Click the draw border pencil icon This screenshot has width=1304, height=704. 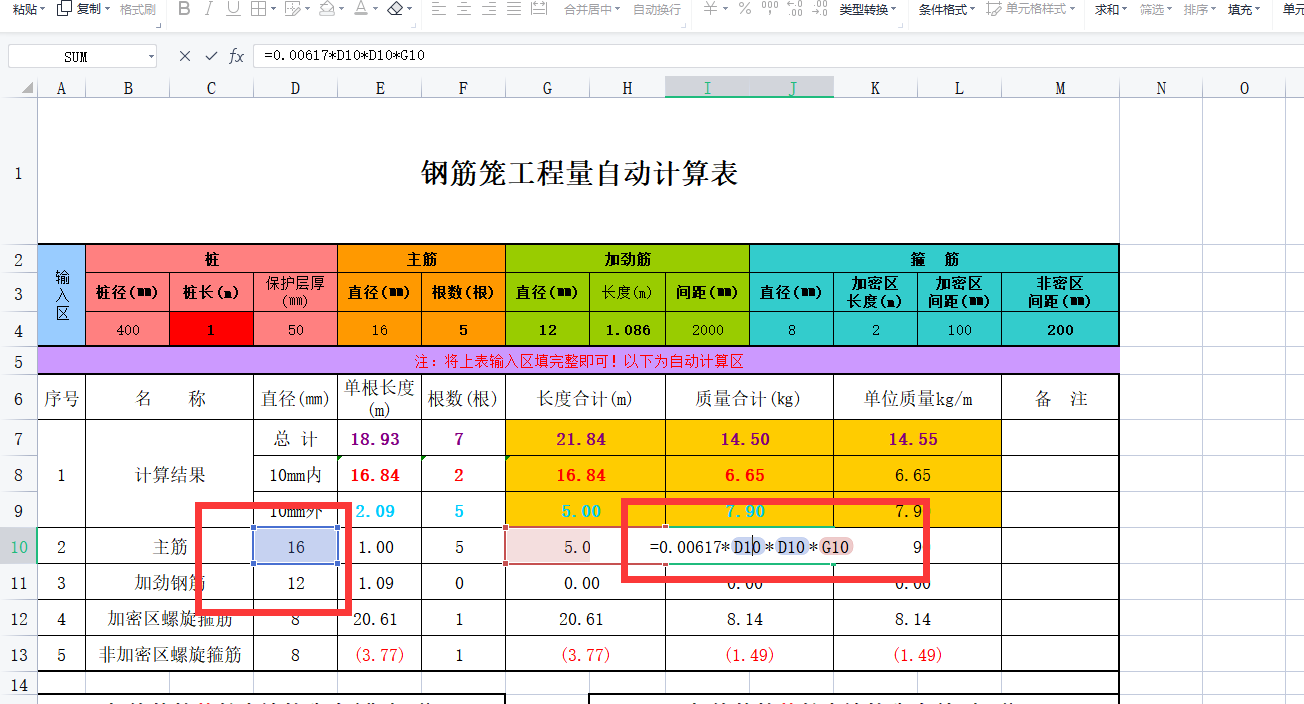pos(291,9)
